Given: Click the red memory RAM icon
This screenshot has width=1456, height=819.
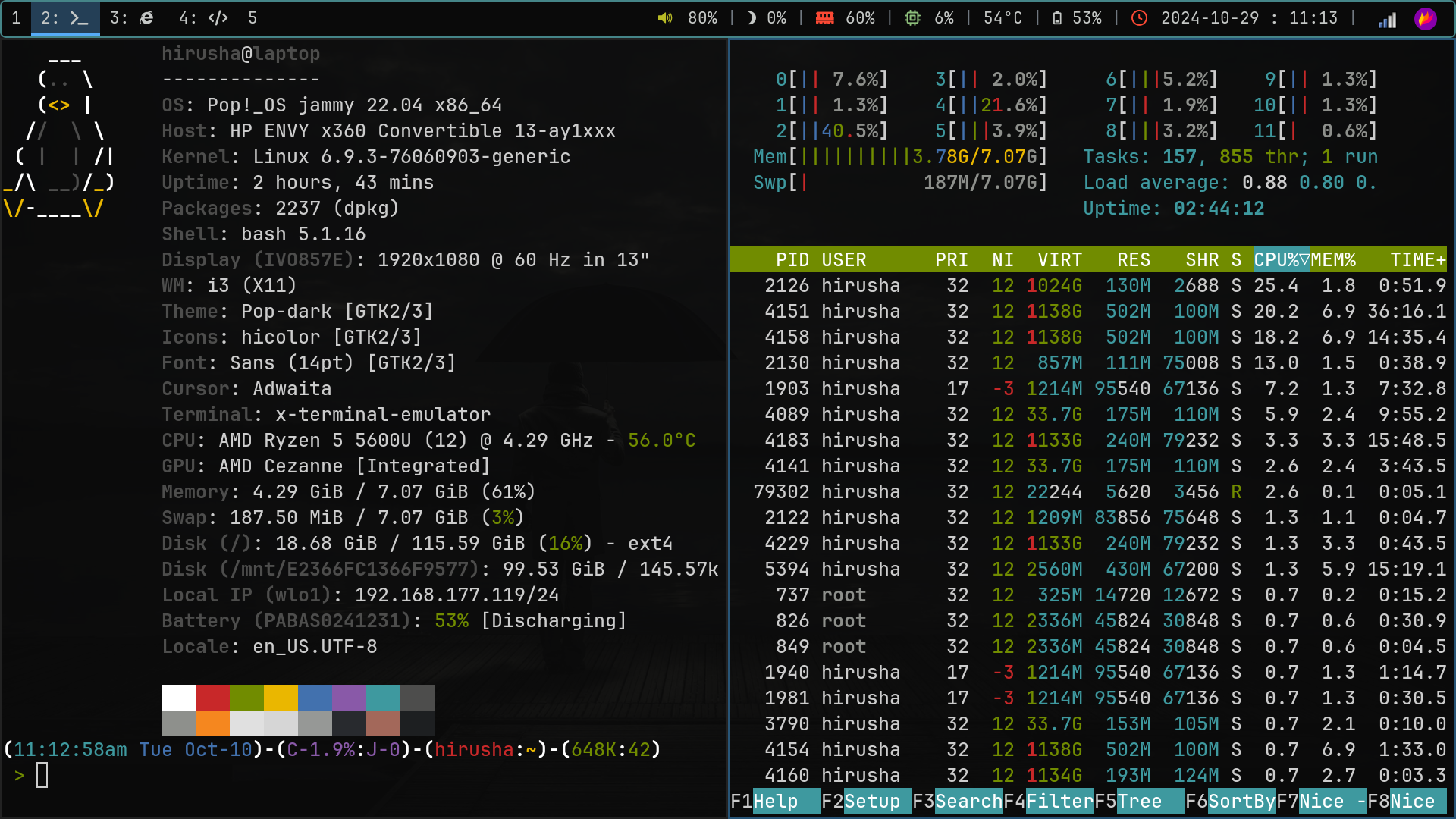Looking at the screenshot, I should (x=825, y=18).
